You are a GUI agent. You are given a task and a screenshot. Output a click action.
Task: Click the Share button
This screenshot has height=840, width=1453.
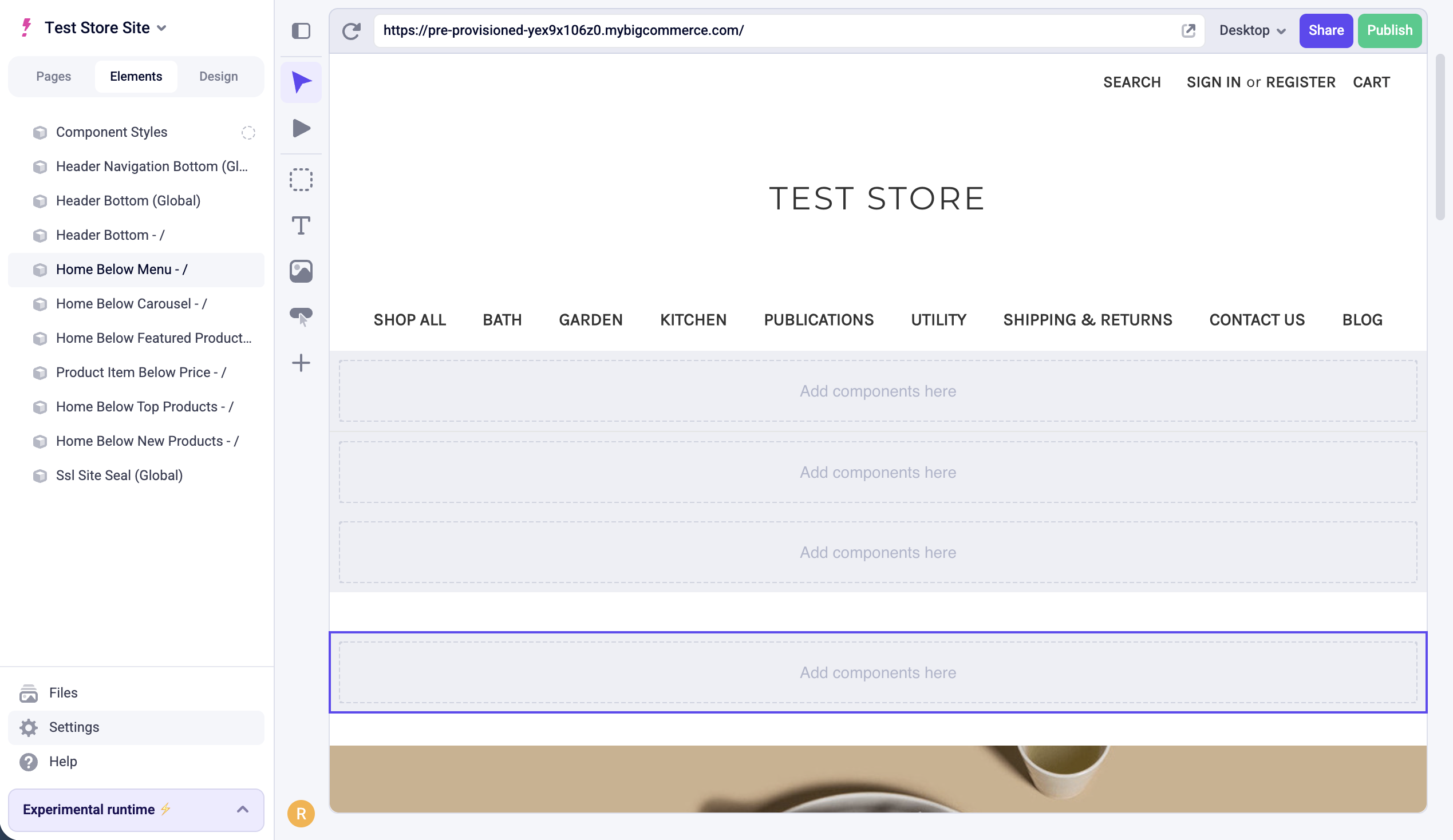[x=1325, y=30]
